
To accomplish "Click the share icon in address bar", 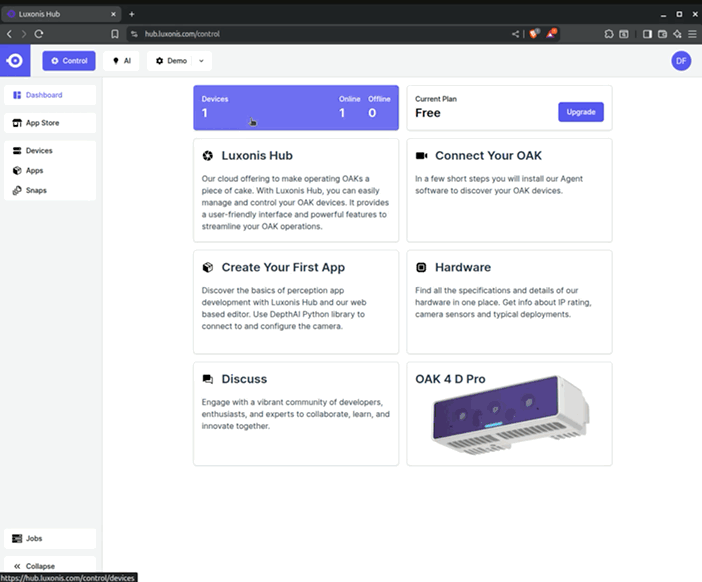I will 515,34.
